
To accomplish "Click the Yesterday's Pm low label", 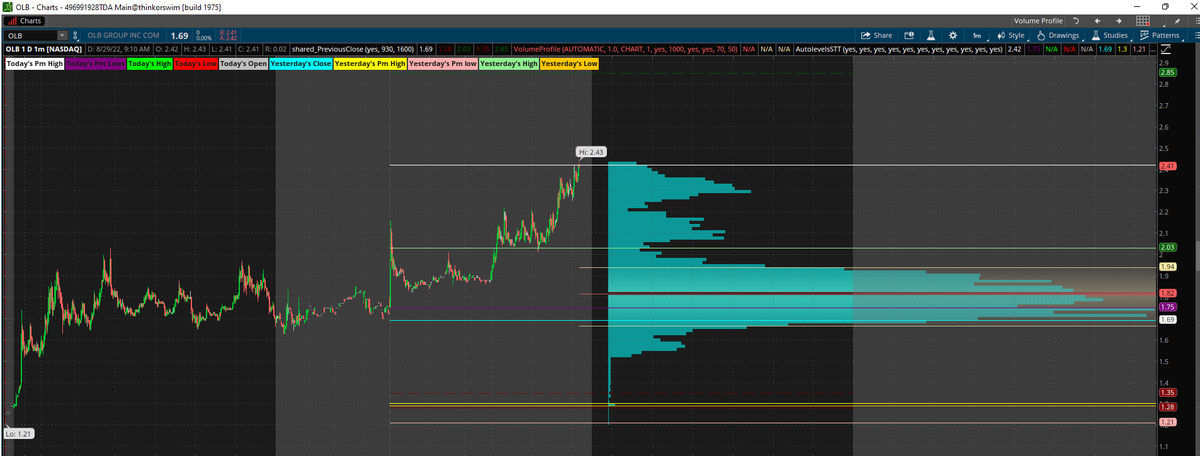I will (443, 63).
